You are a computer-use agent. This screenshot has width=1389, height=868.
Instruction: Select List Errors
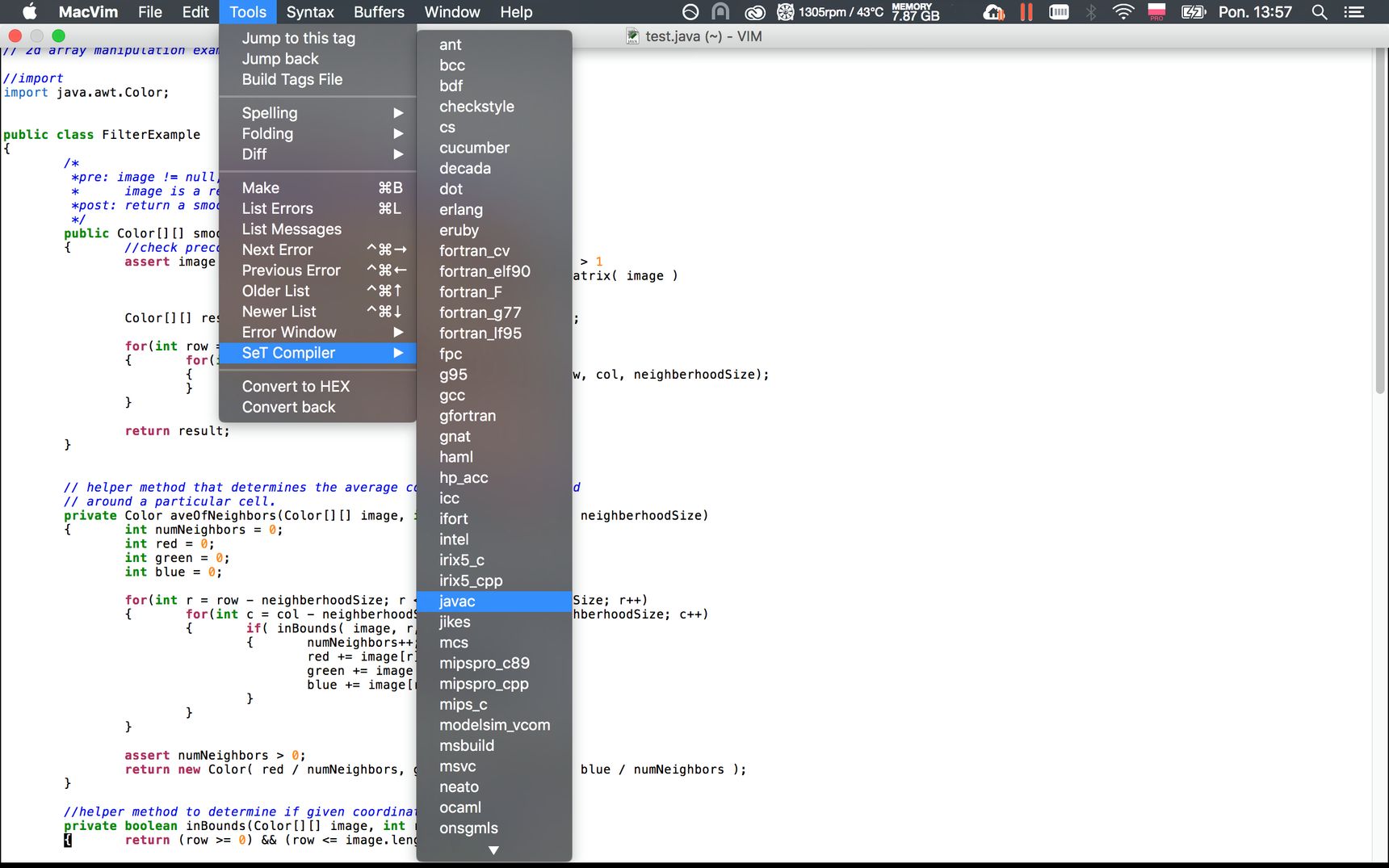(317, 208)
